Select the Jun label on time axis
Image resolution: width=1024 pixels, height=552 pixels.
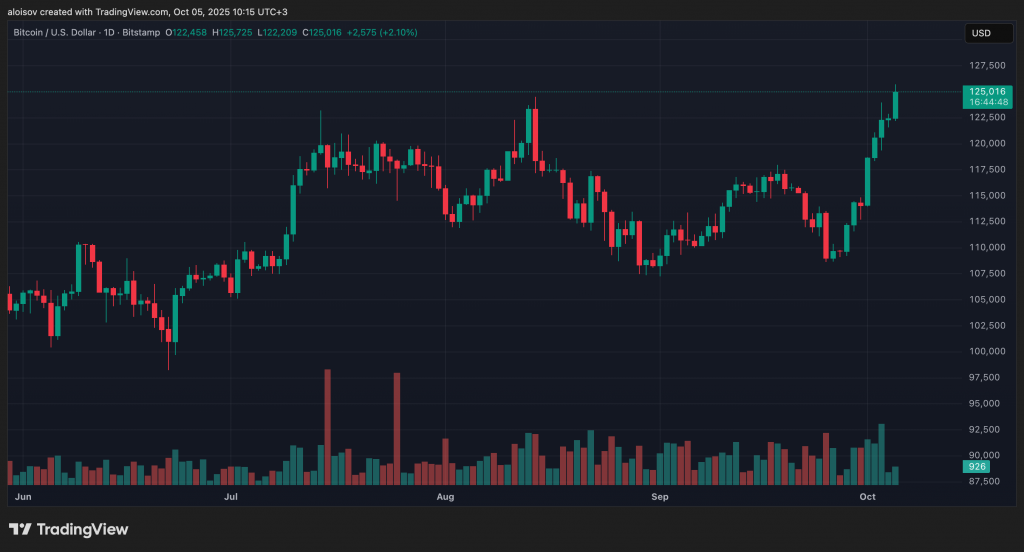click(x=24, y=496)
